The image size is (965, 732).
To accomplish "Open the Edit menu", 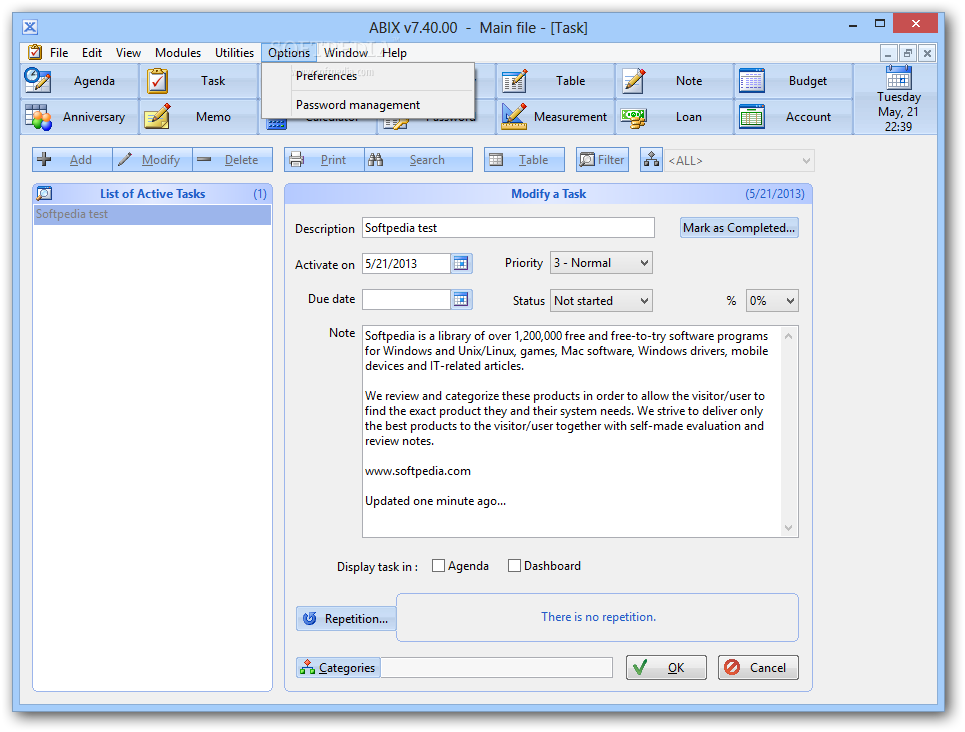I will 92,53.
